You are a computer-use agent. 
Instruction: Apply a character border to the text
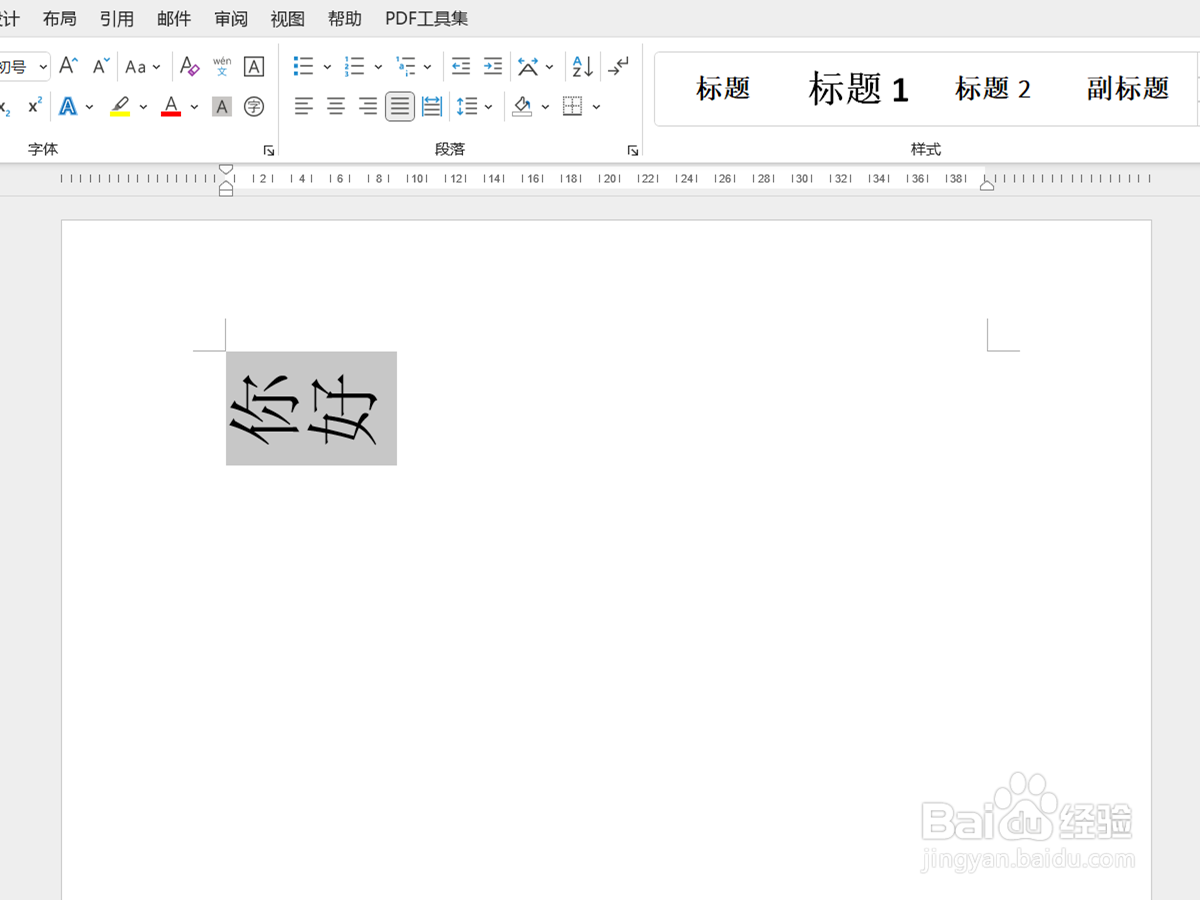[254, 66]
